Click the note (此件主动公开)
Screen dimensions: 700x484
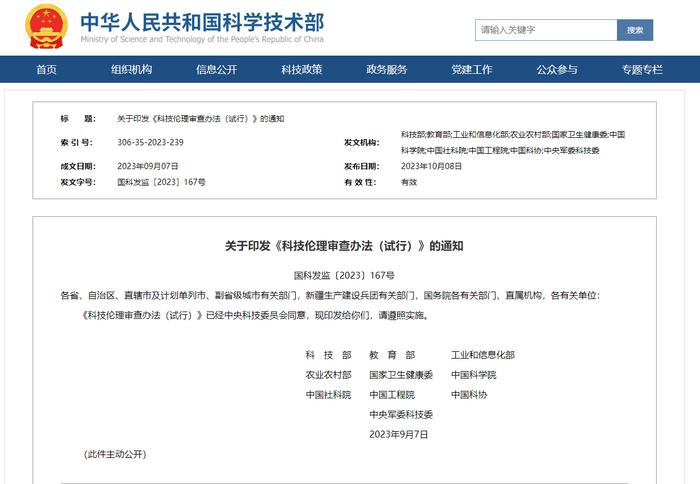click(x=115, y=455)
